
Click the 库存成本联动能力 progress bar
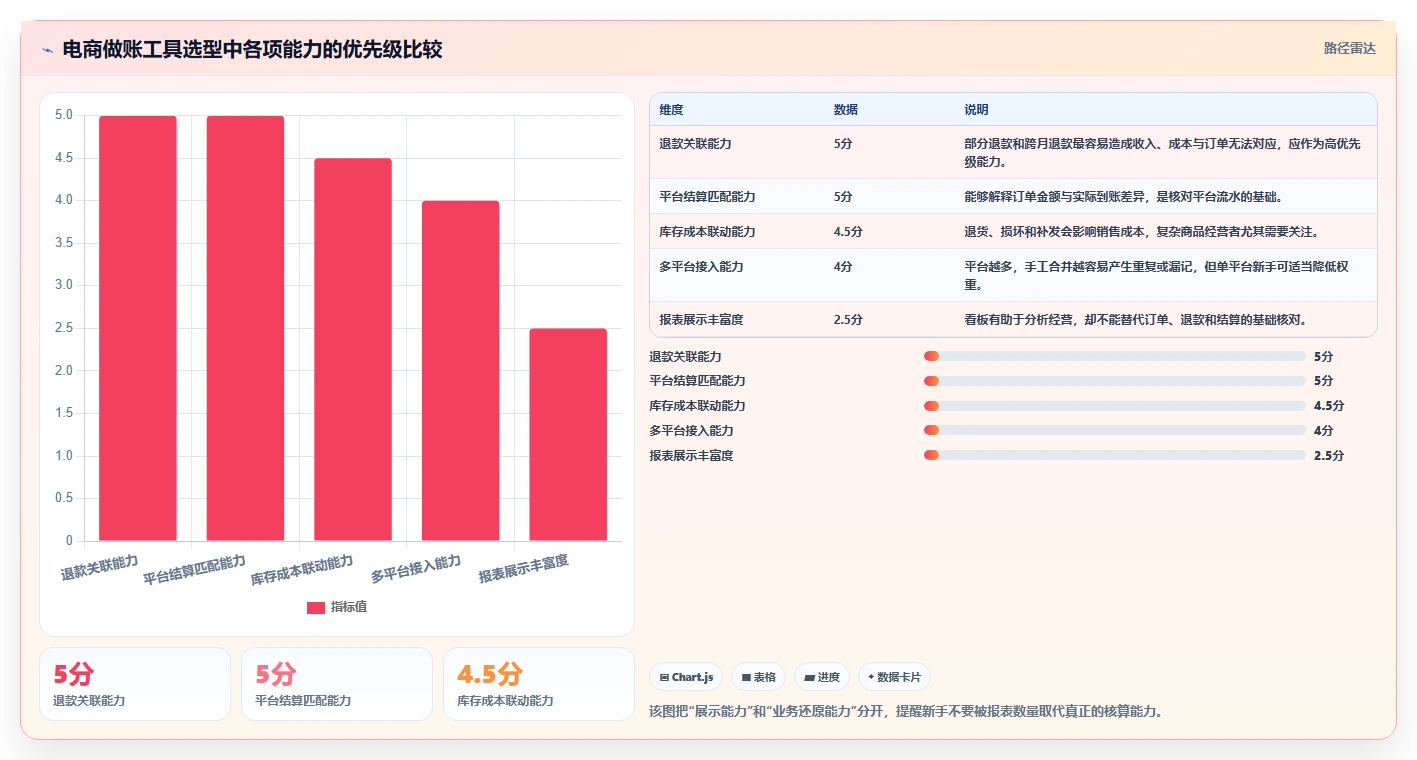[x=1115, y=406]
